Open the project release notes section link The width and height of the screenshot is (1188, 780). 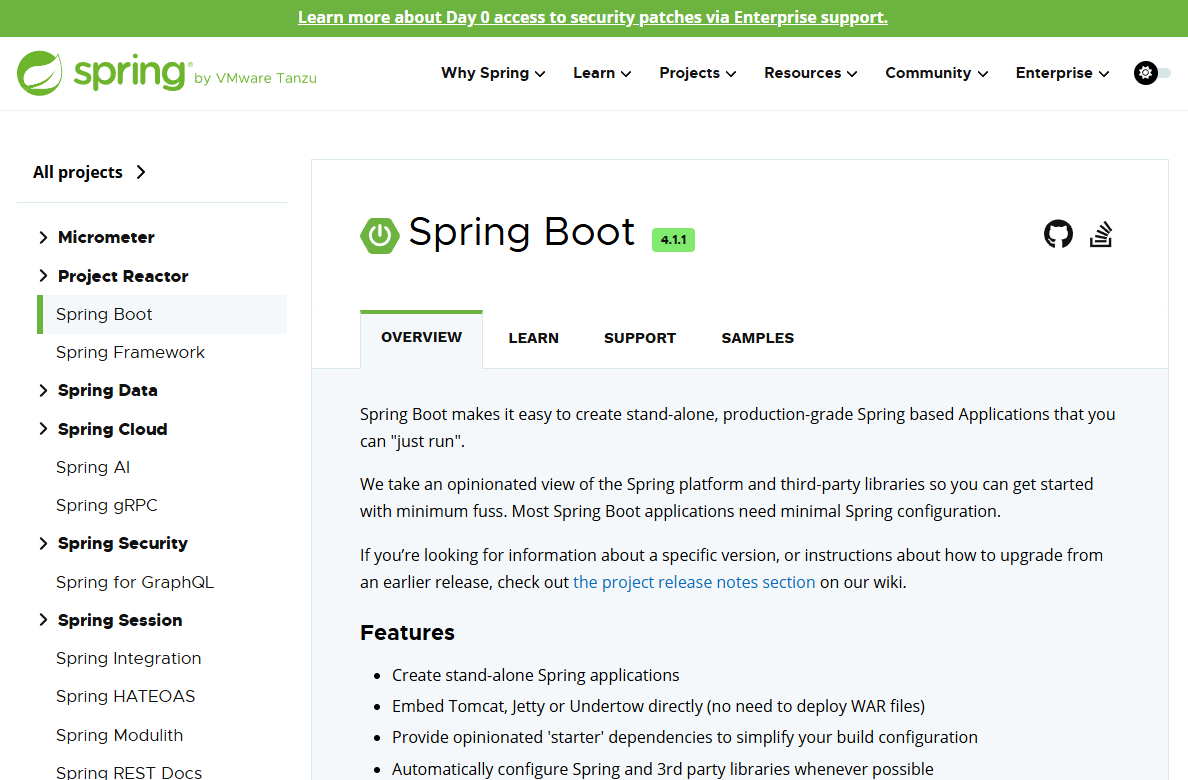pos(694,582)
